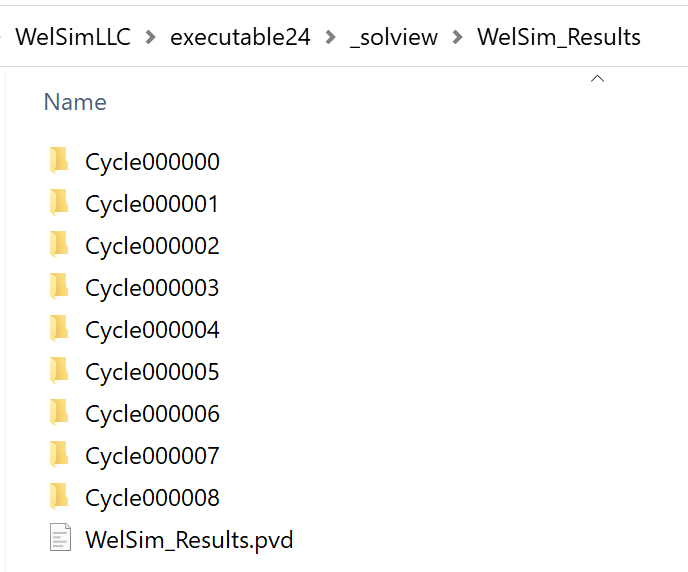Screen dimensions: 688x572
Task: Select the WelSim_Results.pvd file name
Action: [189, 540]
